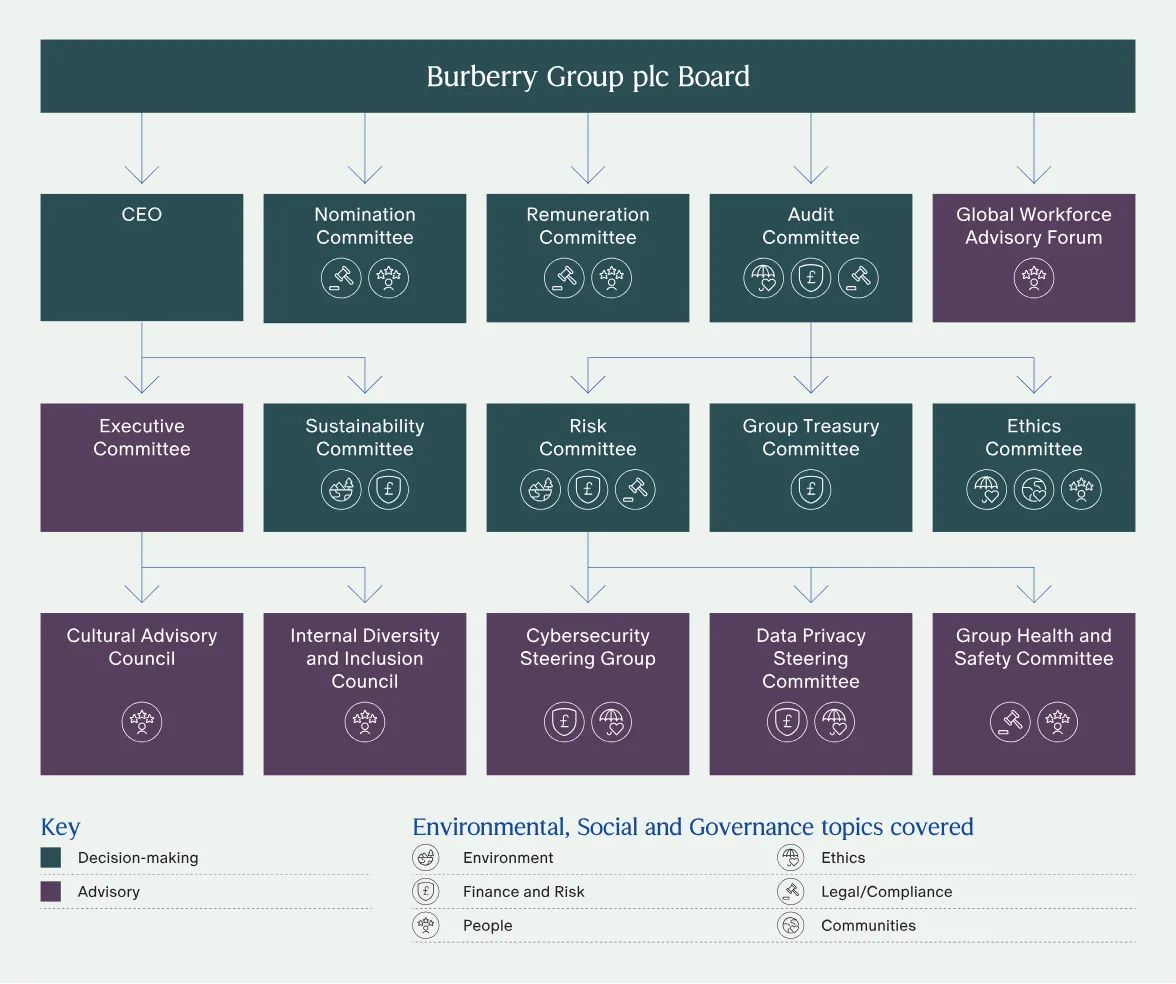1176x984 pixels.
Task: Click the Cultural Advisory Council title text
Action: pyautogui.click(x=142, y=646)
